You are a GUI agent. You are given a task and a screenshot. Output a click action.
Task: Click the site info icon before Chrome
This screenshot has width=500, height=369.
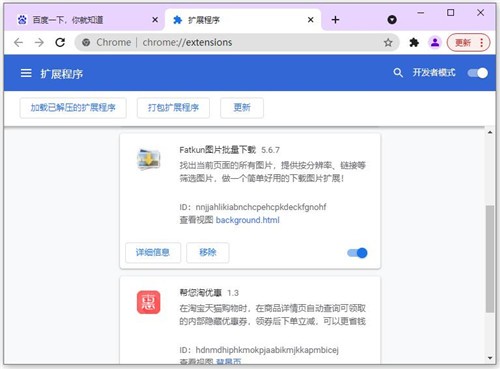86,42
